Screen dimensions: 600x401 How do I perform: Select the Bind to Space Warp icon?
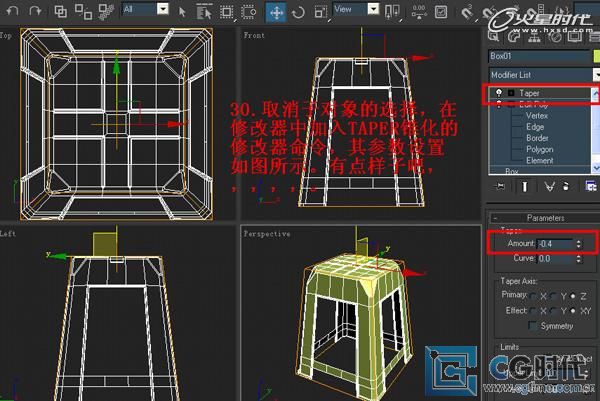tap(106, 11)
